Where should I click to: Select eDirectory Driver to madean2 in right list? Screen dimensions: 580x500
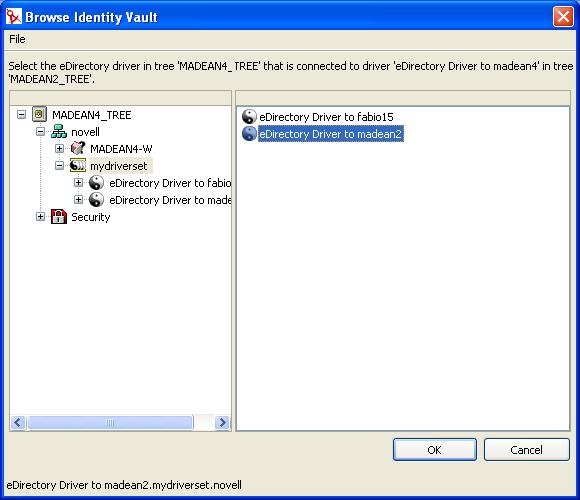330,134
